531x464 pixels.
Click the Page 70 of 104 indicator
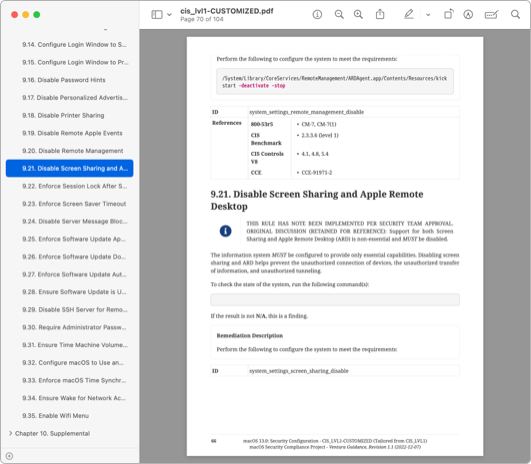point(202,19)
